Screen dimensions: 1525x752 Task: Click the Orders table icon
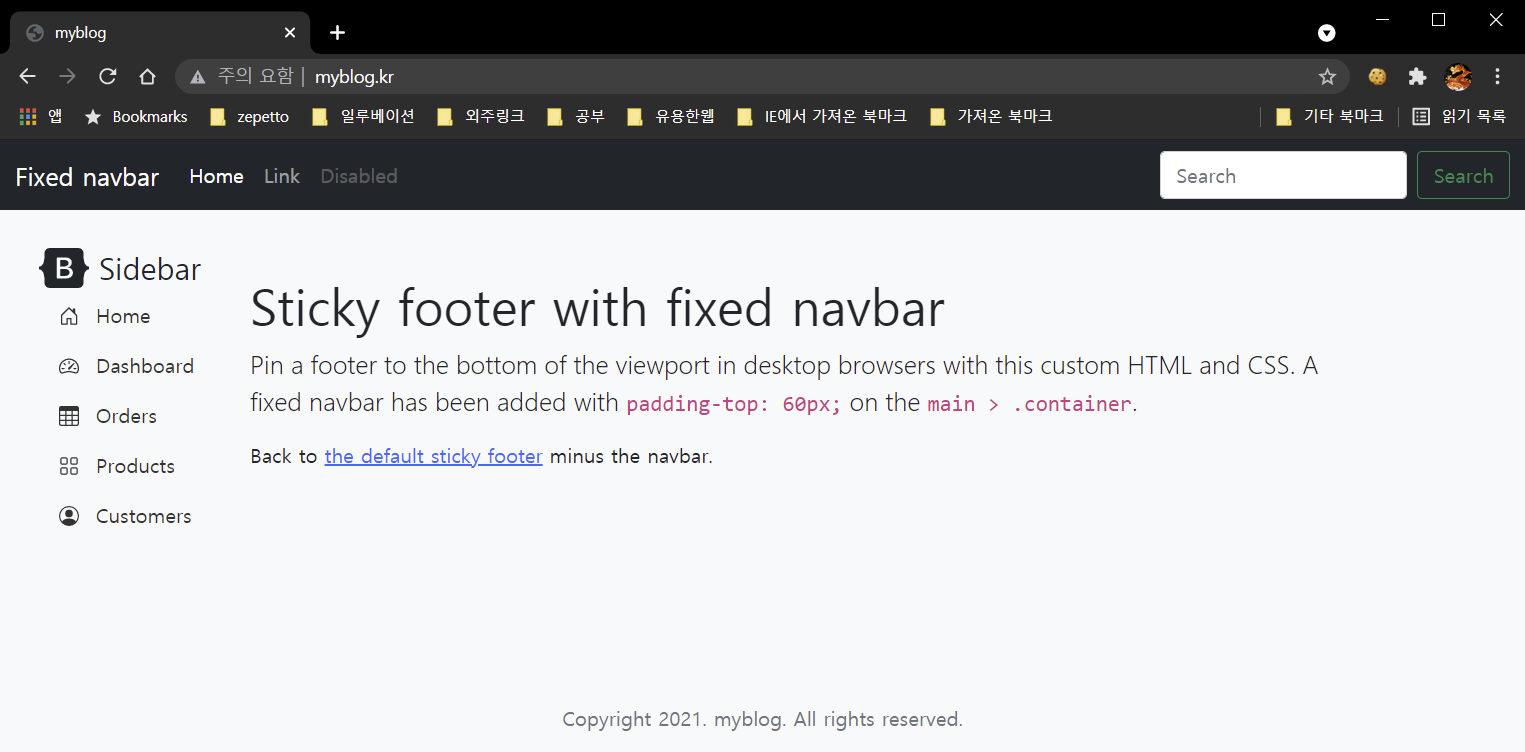point(69,417)
